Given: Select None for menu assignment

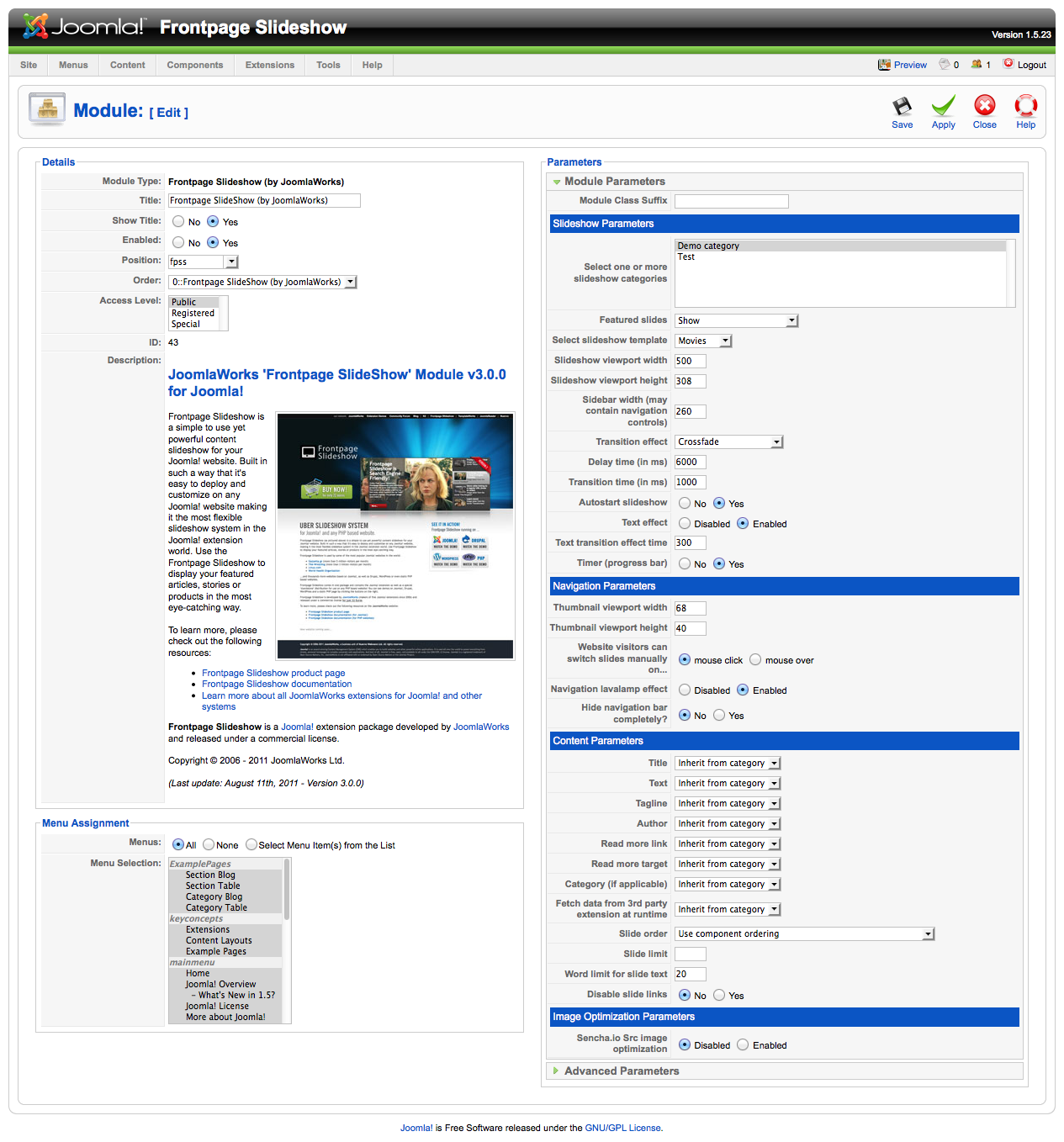Looking at the screenshot, I should point(209,845).
